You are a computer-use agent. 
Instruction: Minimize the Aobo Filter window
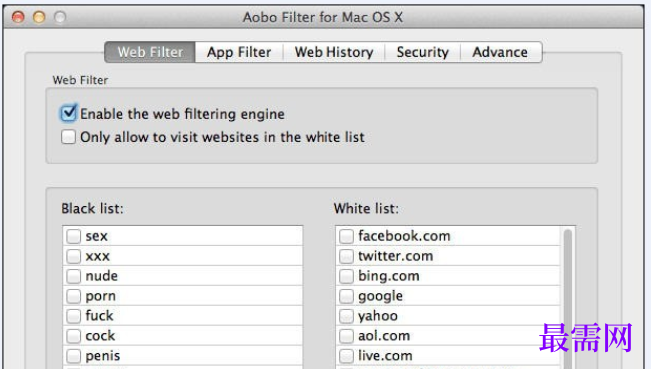pos(39,17)
